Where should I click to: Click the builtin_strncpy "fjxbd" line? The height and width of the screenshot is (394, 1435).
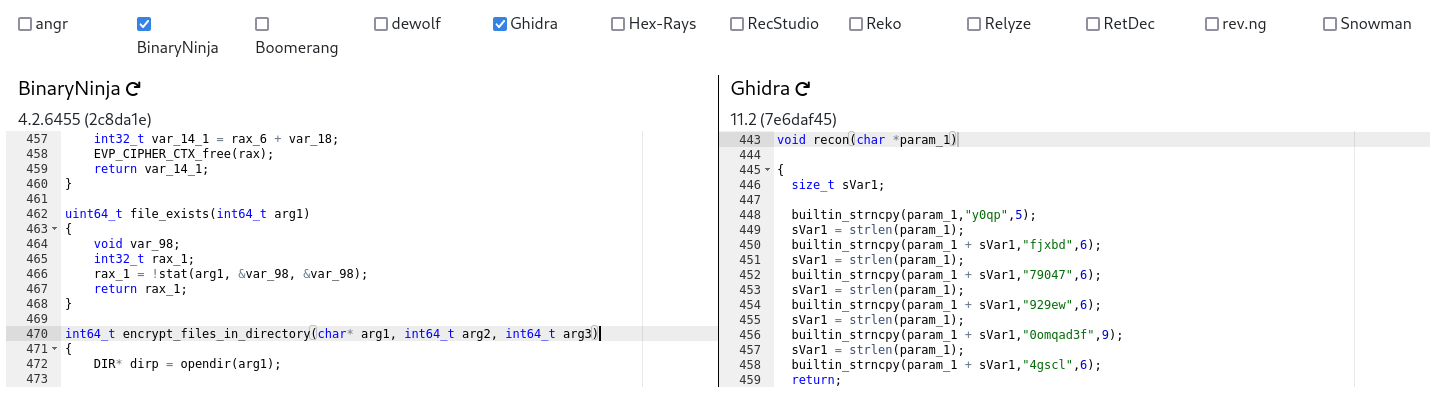tap(946, 245)
